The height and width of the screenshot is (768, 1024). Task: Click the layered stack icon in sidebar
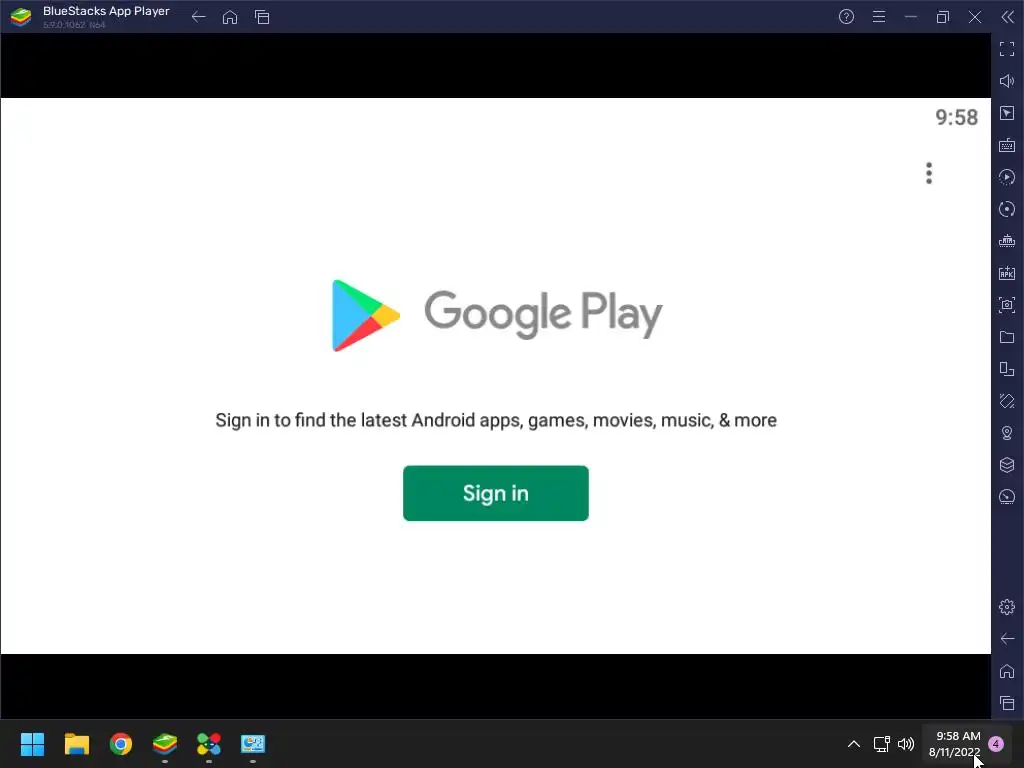(1007, 465)
